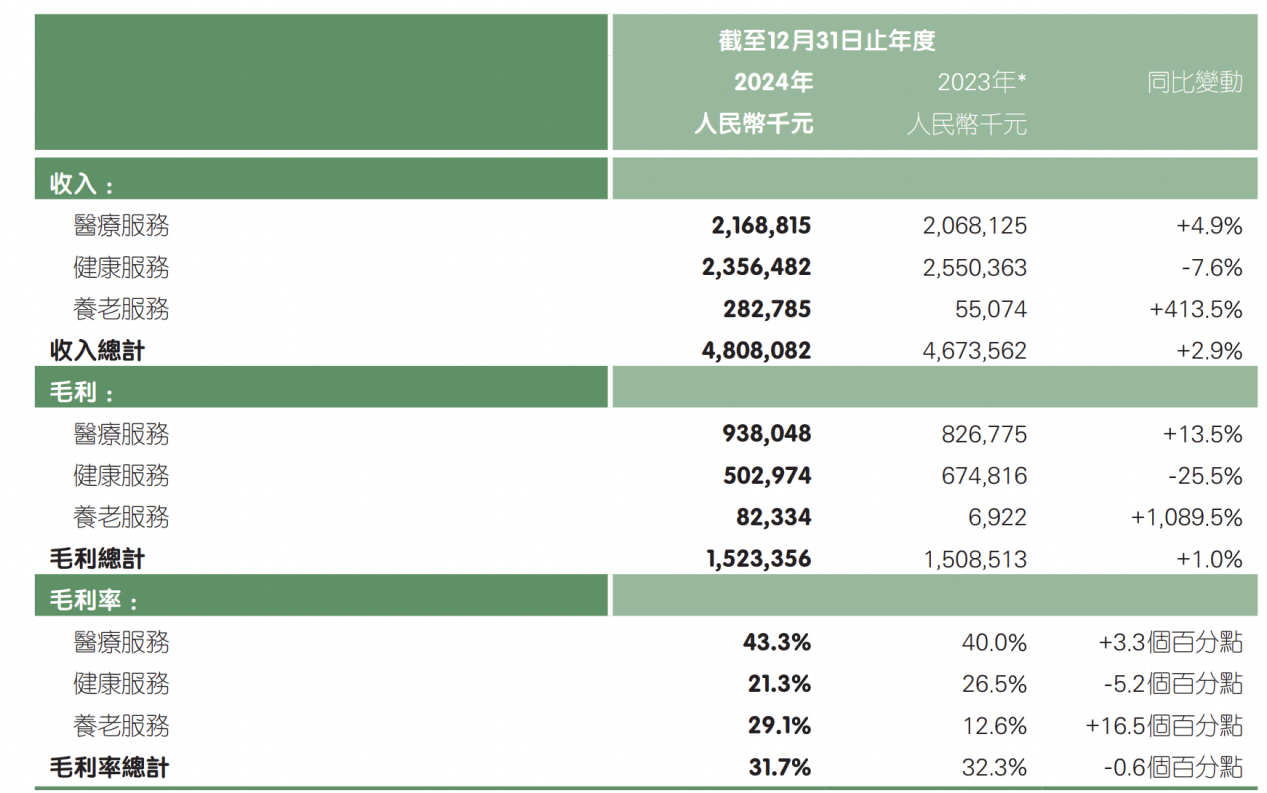Select the 毛利總計 row label
Image resolution: width=1267 pixels, height=793 pixels.
(97, 559)
